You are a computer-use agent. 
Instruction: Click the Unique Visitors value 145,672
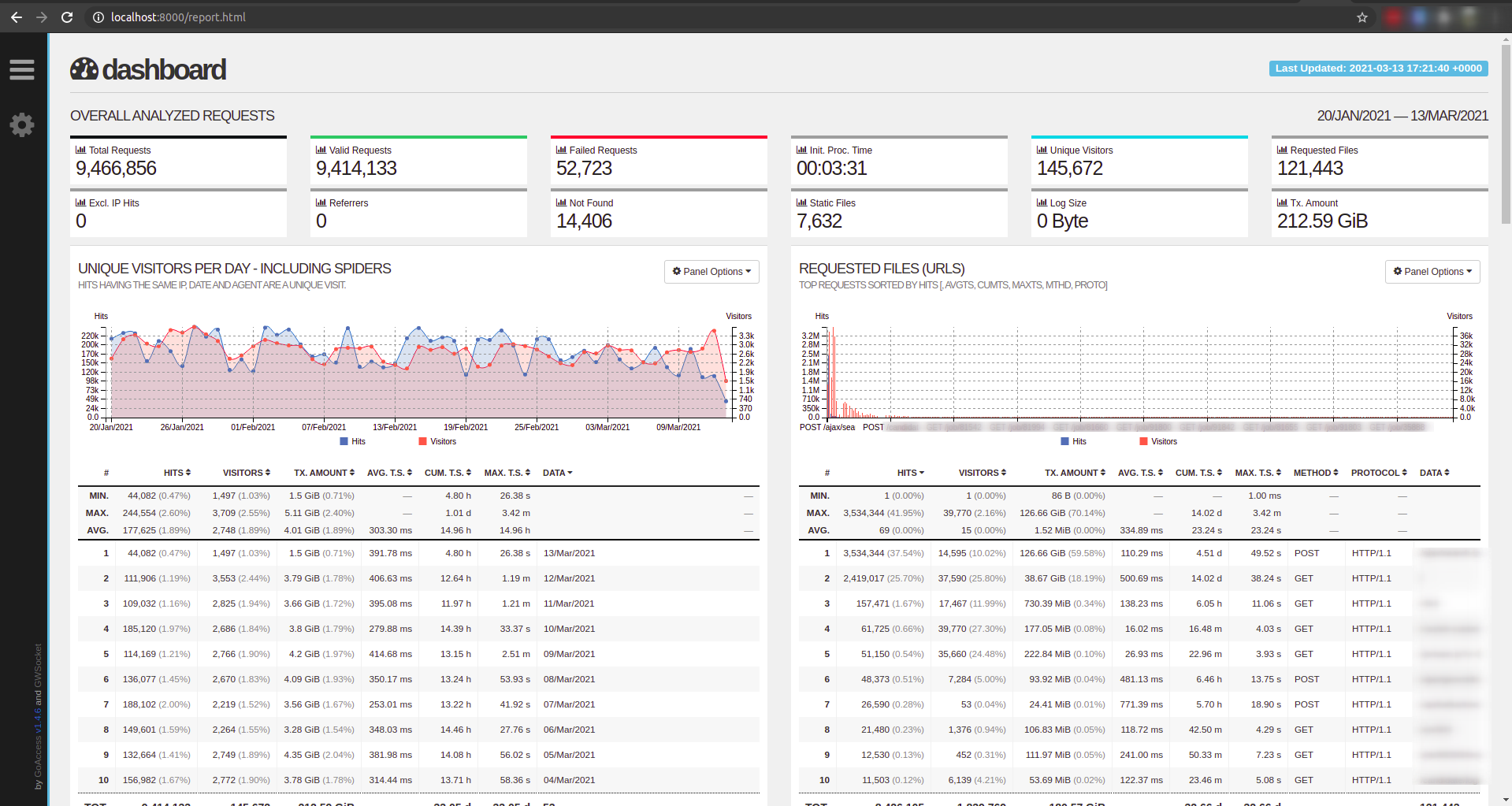(x=1070, y=169)
